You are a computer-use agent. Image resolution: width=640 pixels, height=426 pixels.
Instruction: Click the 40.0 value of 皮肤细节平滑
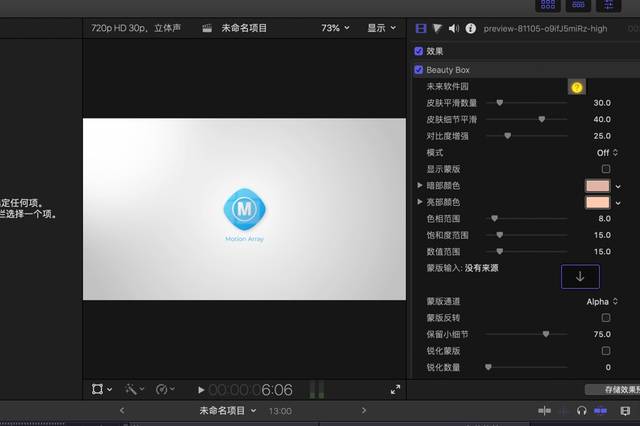click(602, 119)
